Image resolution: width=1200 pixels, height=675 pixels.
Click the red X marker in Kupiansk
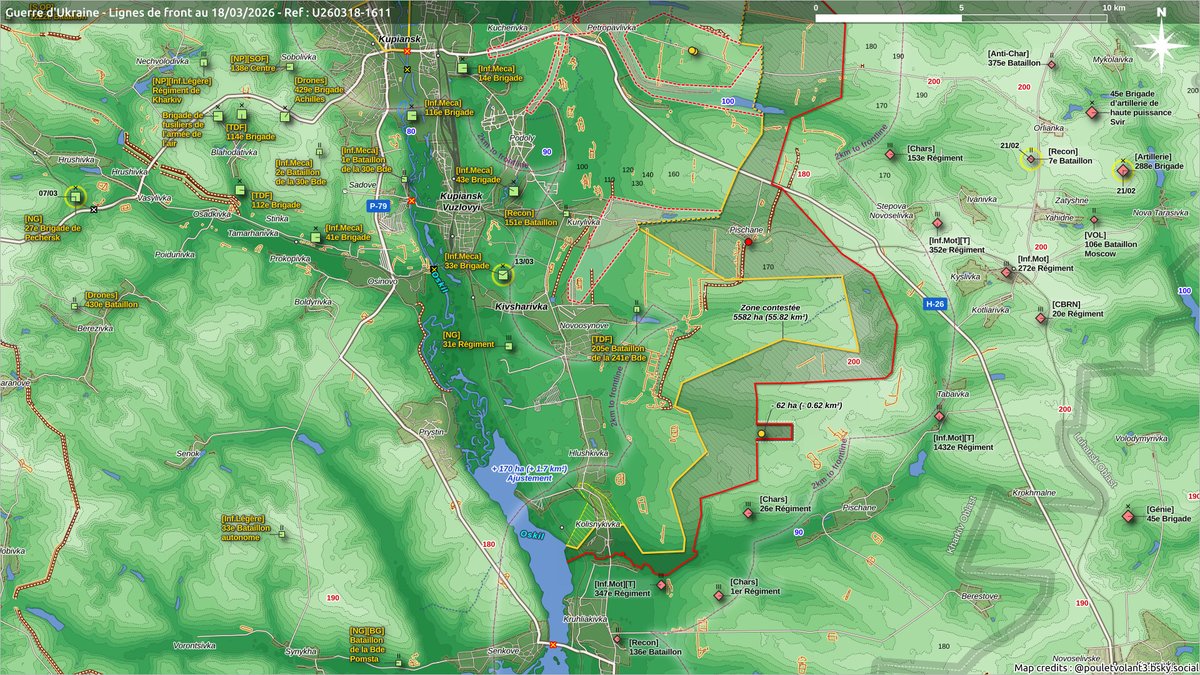click(x=407, y=49)
